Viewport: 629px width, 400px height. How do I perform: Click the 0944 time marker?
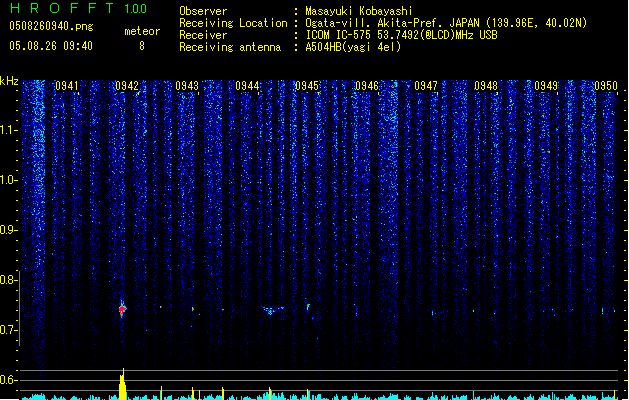tap(247, 86)
